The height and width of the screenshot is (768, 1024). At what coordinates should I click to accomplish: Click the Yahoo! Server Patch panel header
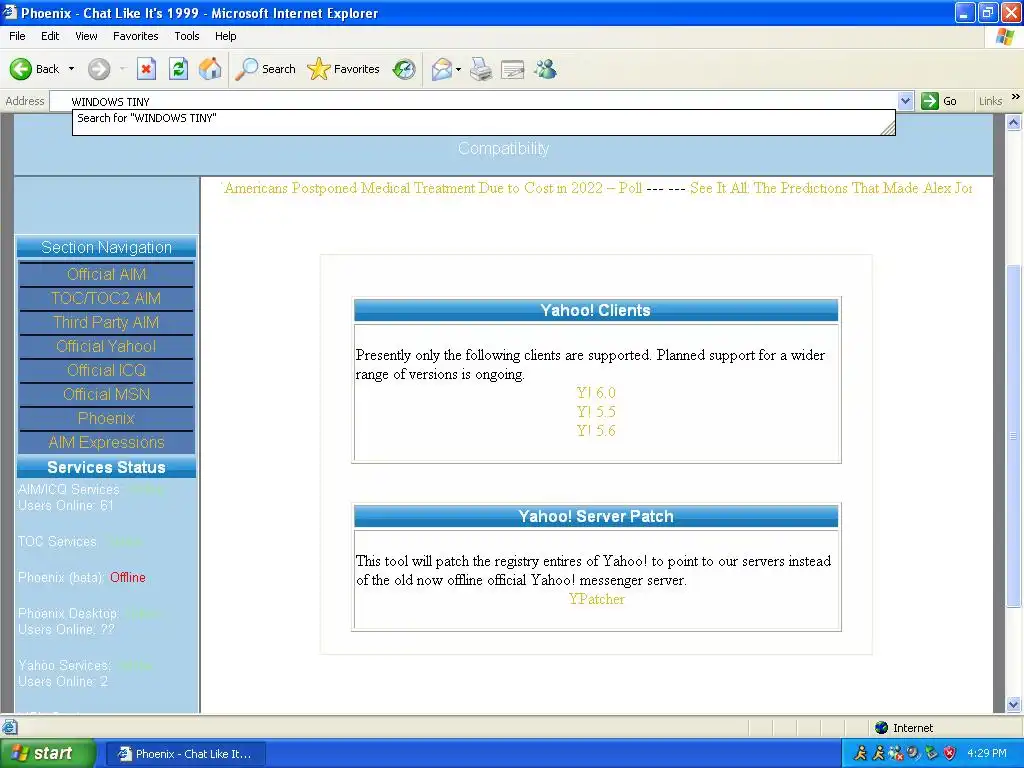tap(596, 517)
